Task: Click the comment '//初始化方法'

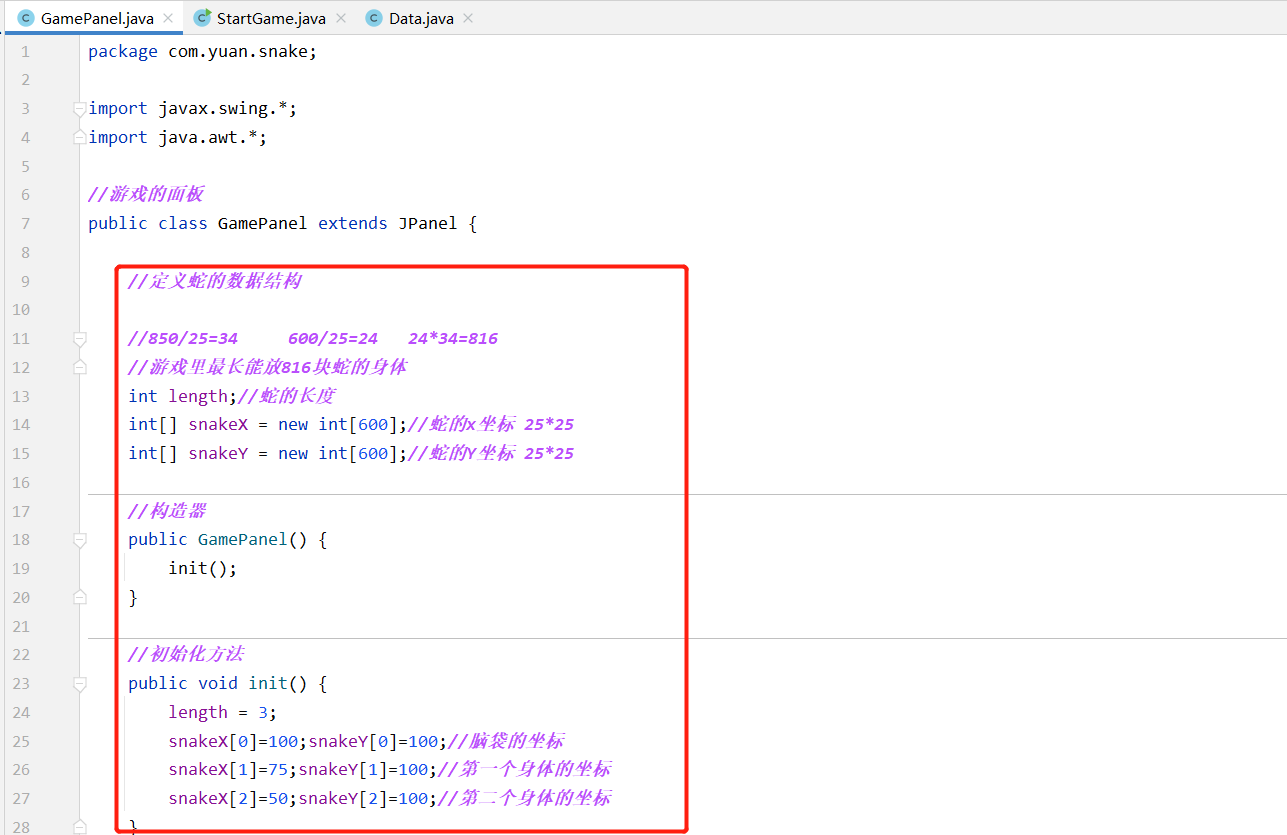Action: [x=186, y=655]
